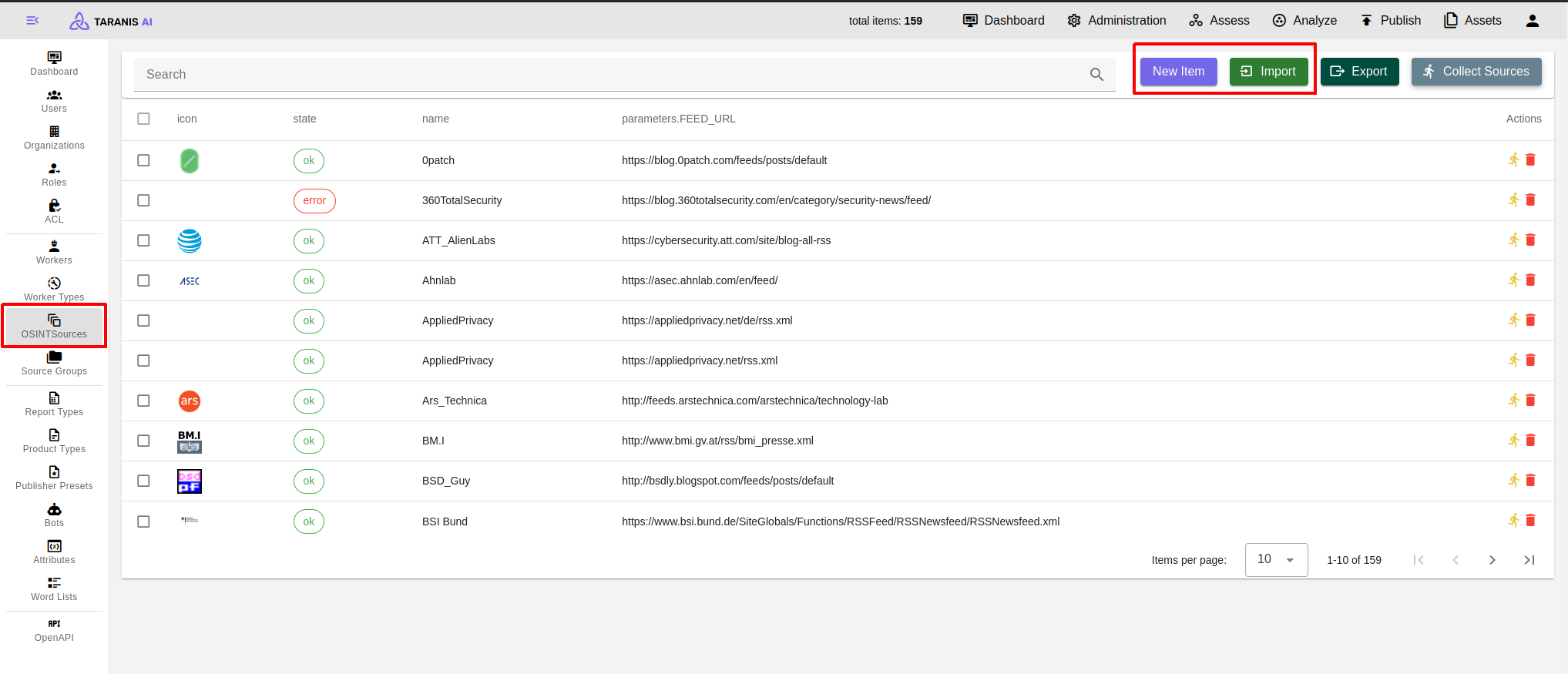1568x674 pixels.
Task: Click the ATT_AlienLabs source logo icon
Action: 190,241
